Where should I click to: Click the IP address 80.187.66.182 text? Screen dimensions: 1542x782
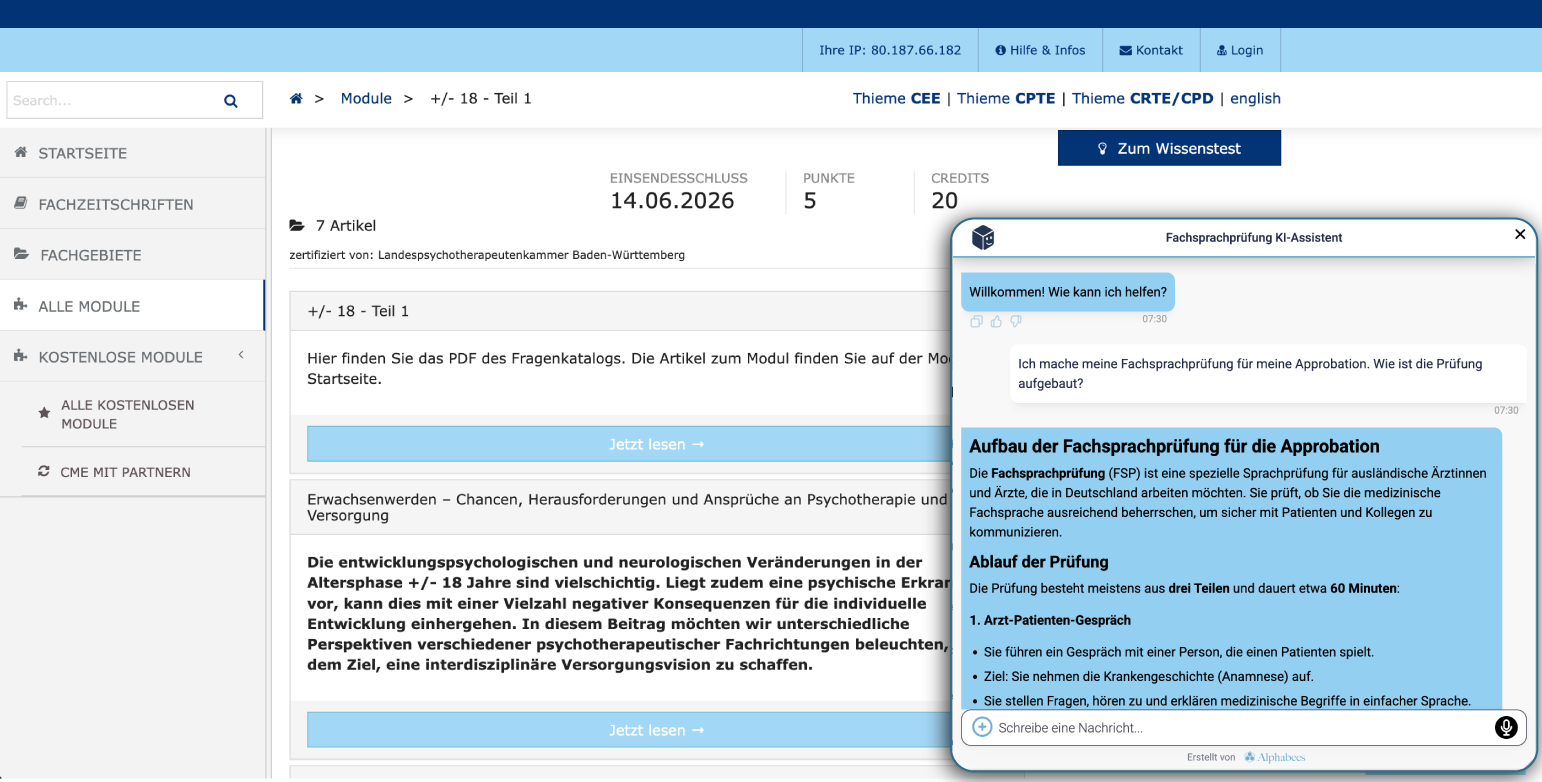tap(916, 50)
